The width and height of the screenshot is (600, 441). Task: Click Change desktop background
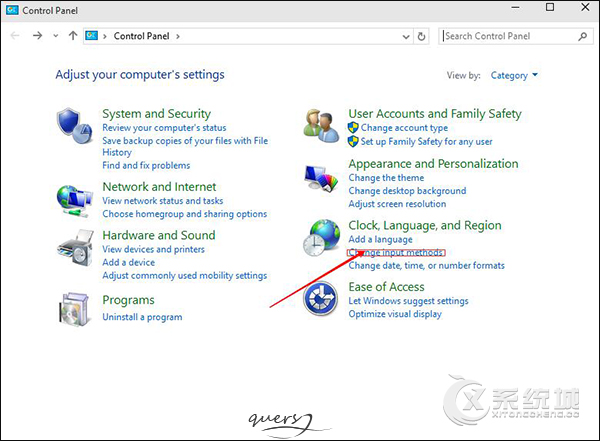click(x=407, y=191)
